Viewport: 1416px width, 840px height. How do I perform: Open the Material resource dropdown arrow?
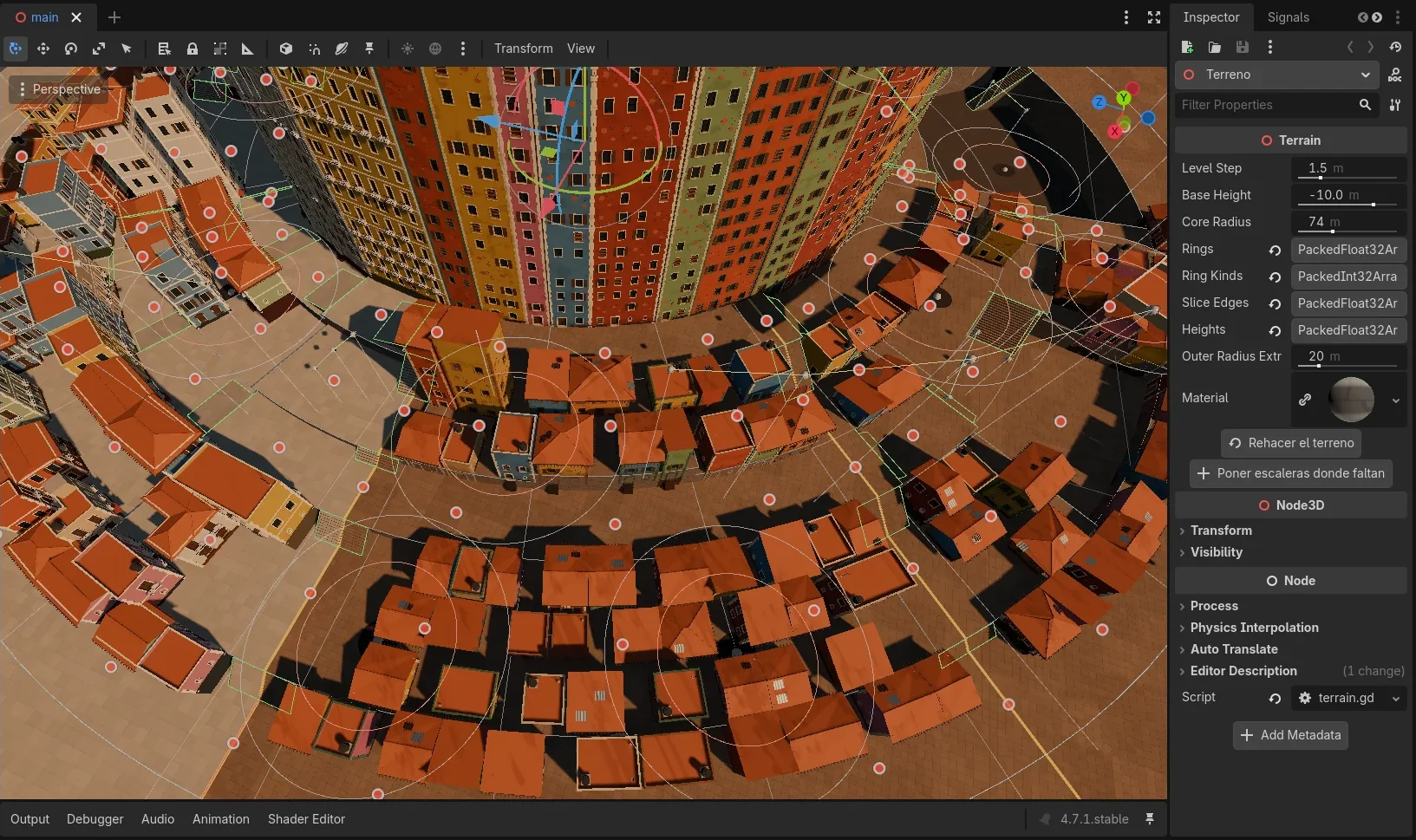1396,400
